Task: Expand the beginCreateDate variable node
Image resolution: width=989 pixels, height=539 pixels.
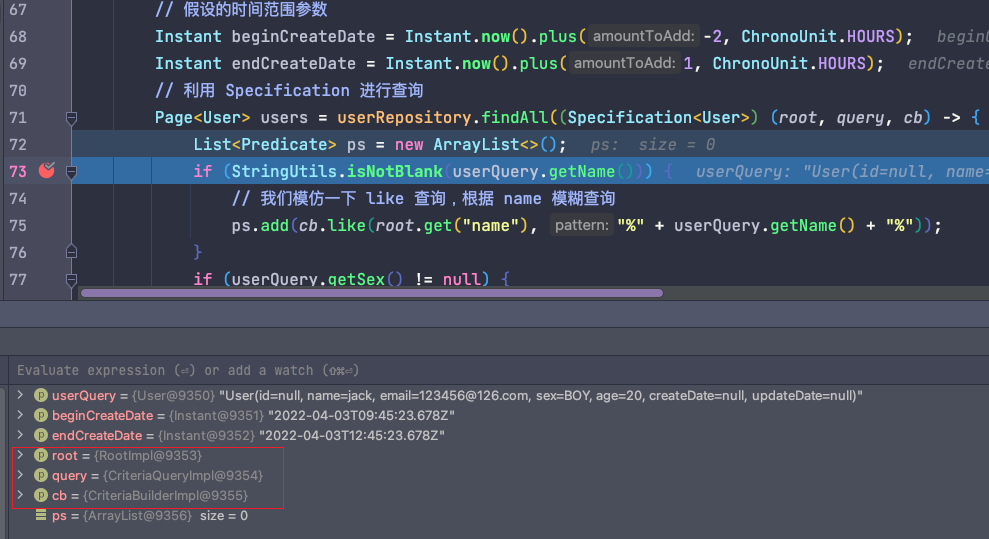Action: (20, 415)
